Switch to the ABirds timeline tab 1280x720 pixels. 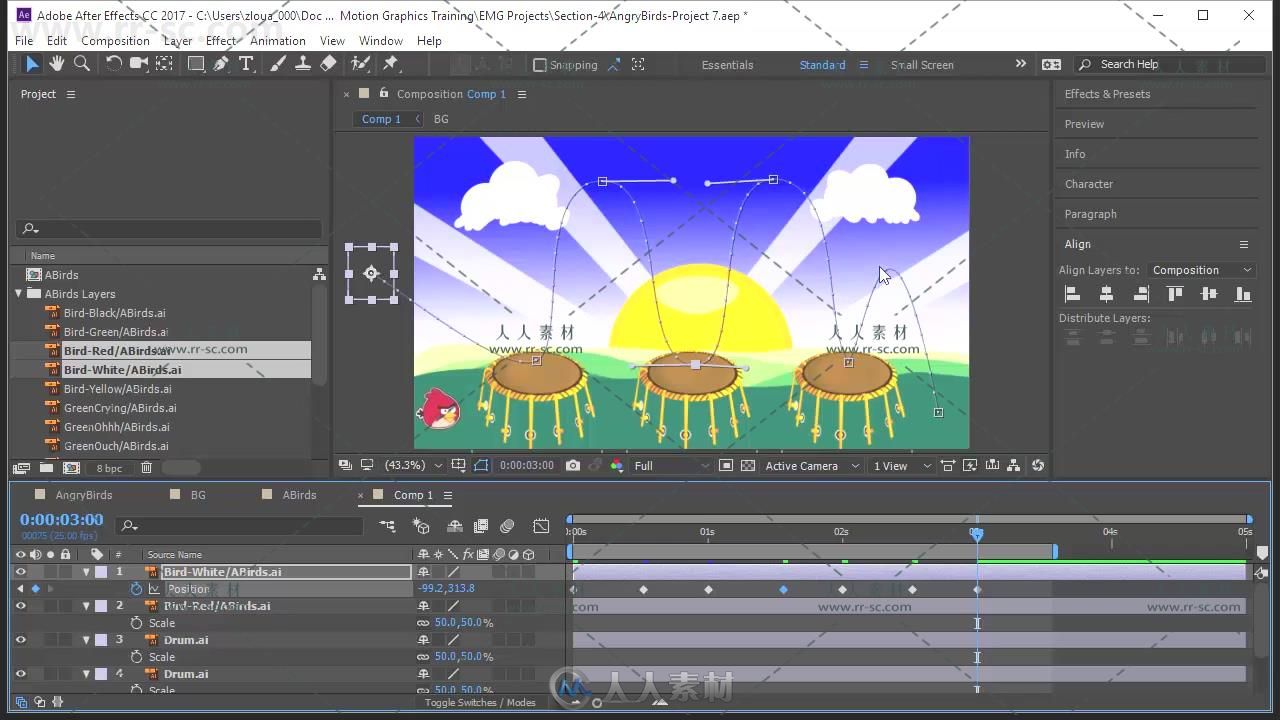pos(299,495)
